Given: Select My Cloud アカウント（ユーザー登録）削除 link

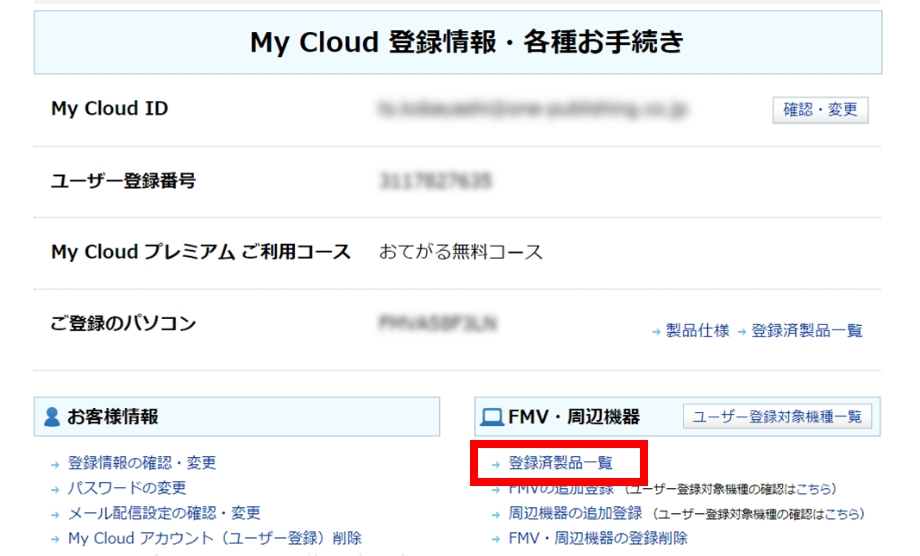Looking at the screenshot, I should [x=214, y=538].
